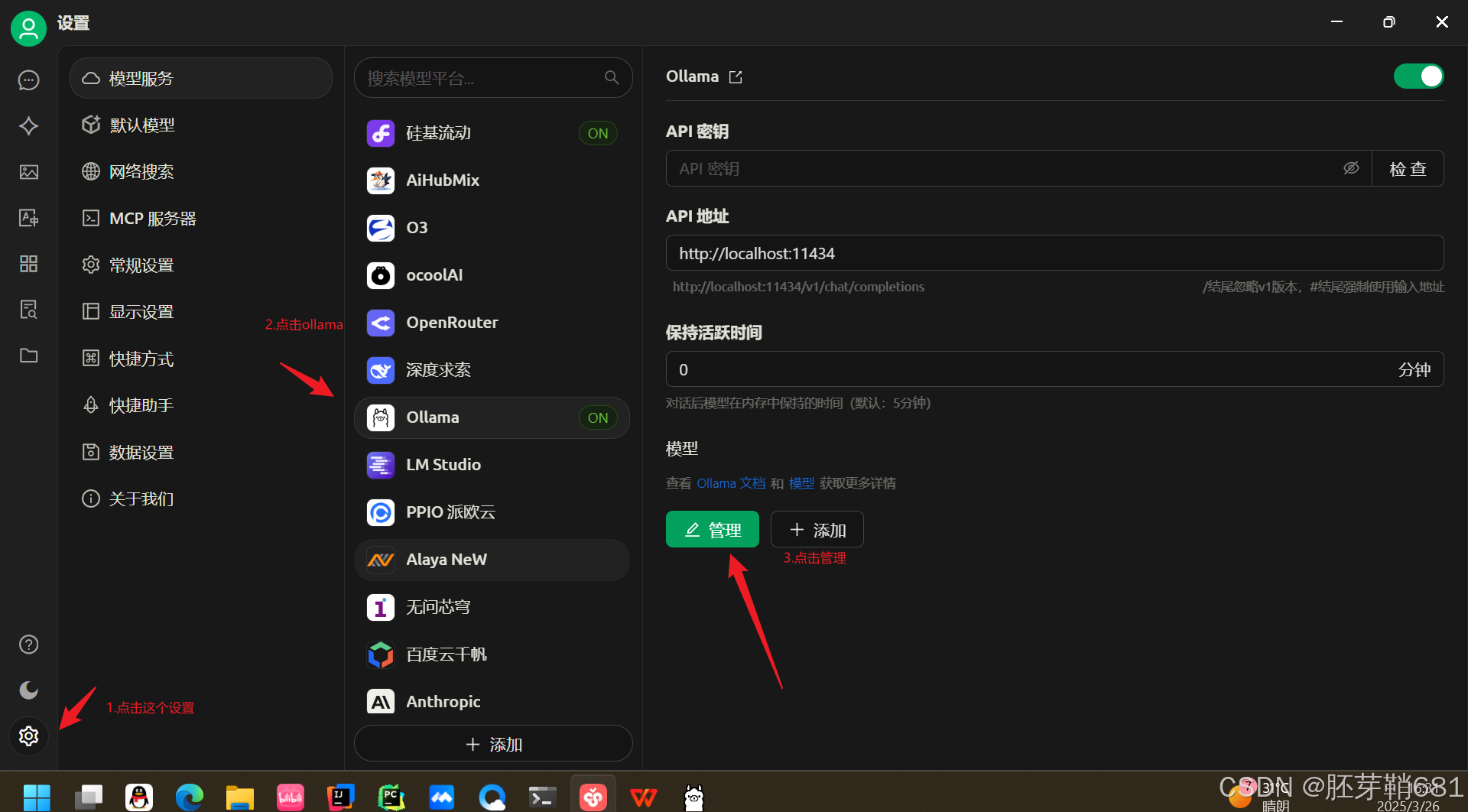Open WPS Office from taskbar
The image size is (1468, 812).
click(x=643, y=797)
